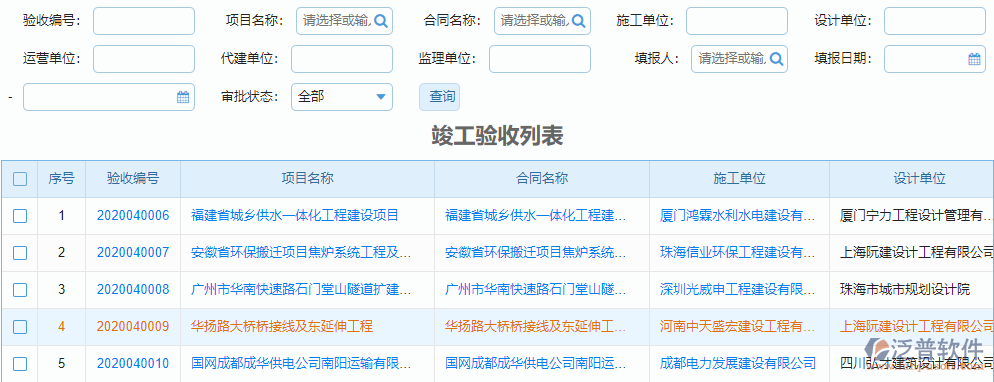994x382 pixels.
Task: Open project 华扬路大桥桥接线及东延伸工程
Action: tap(282, 327)
